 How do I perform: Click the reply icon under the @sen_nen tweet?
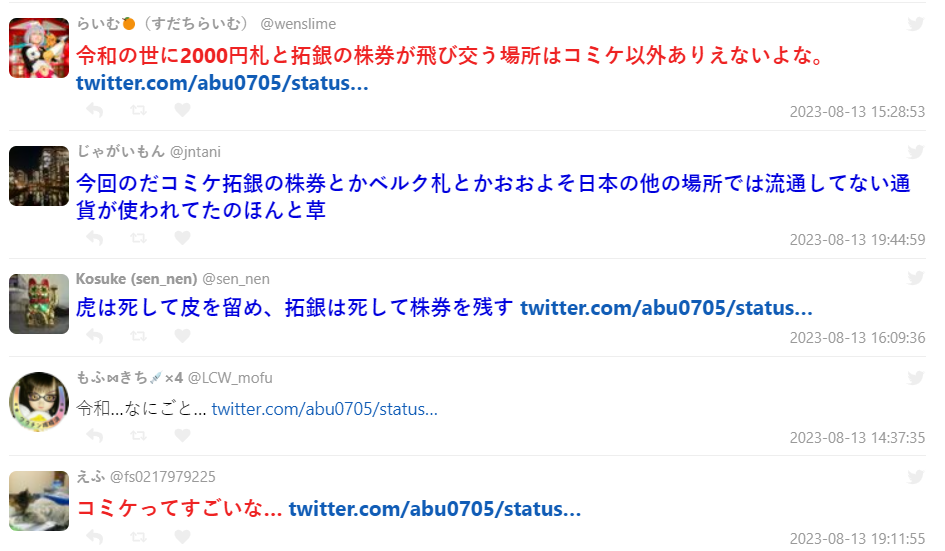tap(95, 336)
